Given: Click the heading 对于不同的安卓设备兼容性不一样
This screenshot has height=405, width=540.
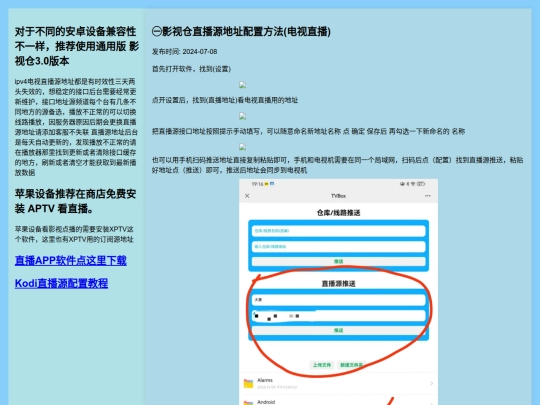Looking at the screenshot, I should (77, 46).
